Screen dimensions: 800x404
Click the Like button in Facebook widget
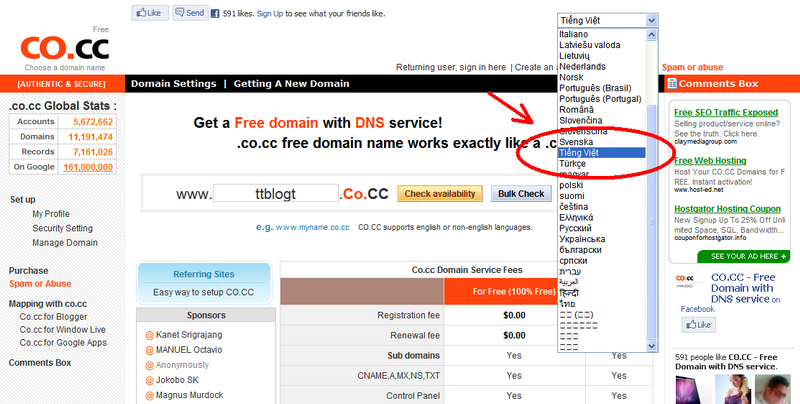pos(698,325)
